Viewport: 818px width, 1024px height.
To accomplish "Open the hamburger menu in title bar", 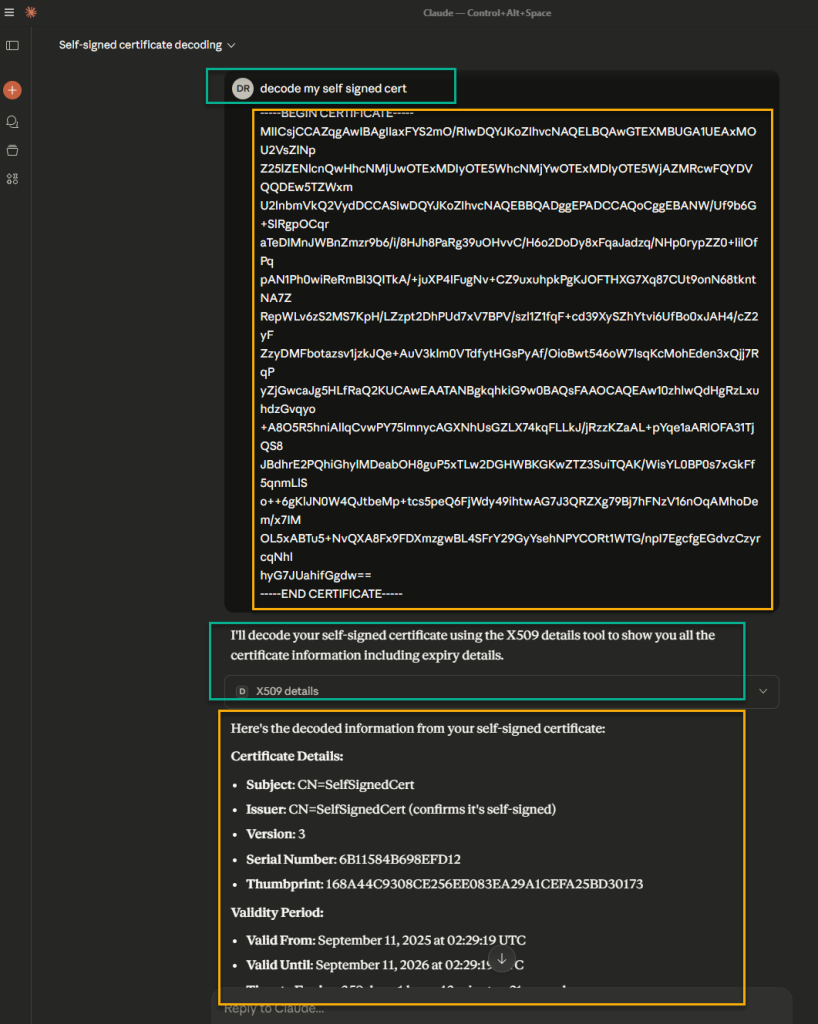I will (10, 12).
